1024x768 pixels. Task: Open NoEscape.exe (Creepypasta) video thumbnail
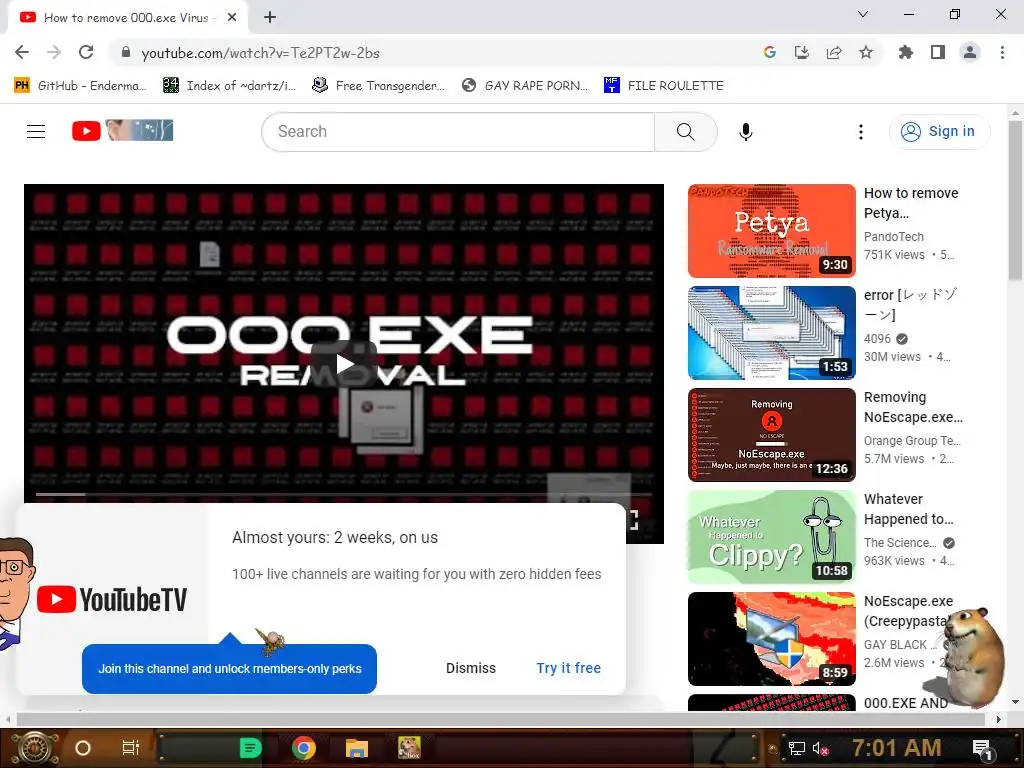pyautogui.click(x=771, y=639)
